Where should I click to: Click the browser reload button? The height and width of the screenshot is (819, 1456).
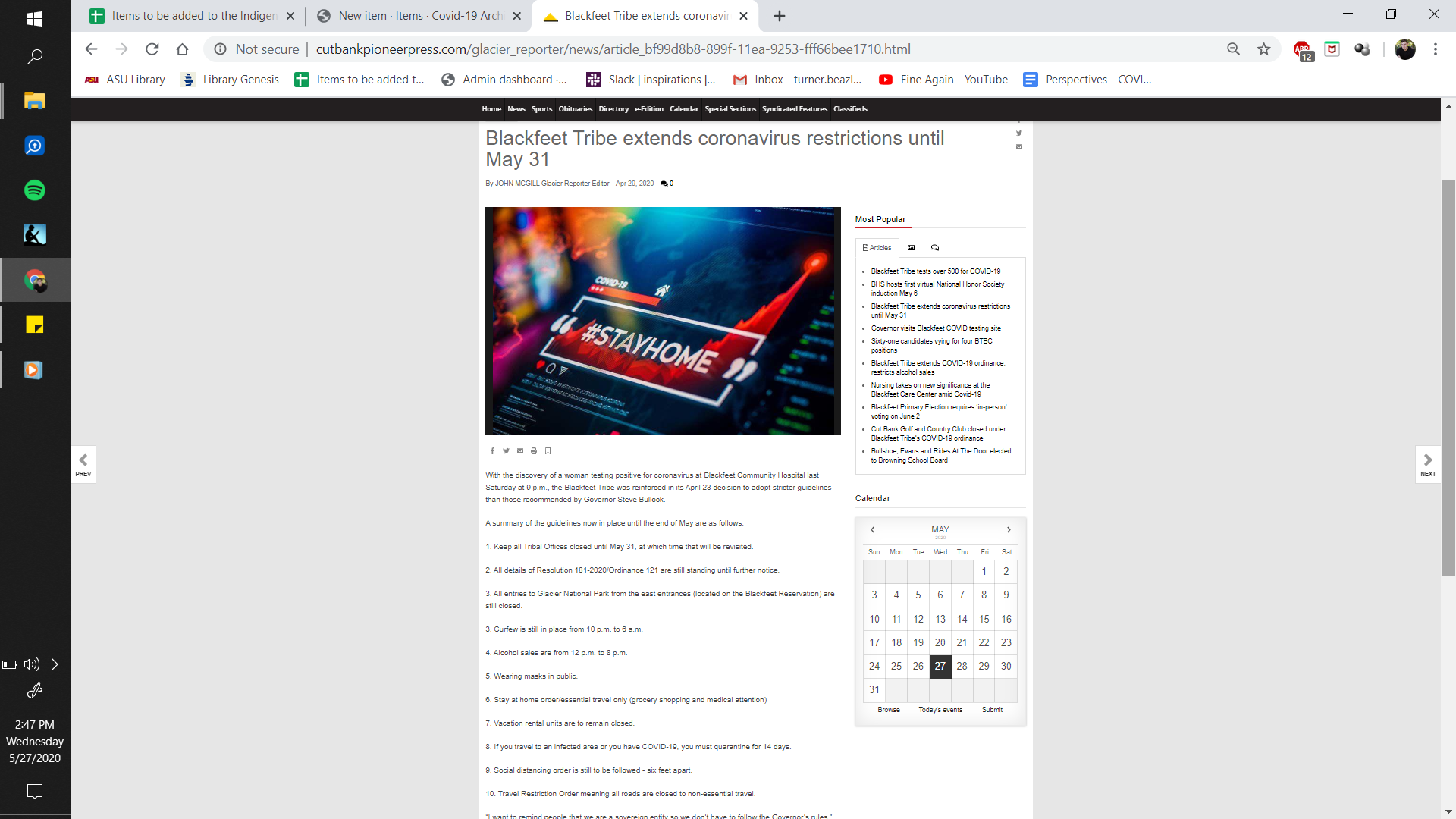[152, 49]
